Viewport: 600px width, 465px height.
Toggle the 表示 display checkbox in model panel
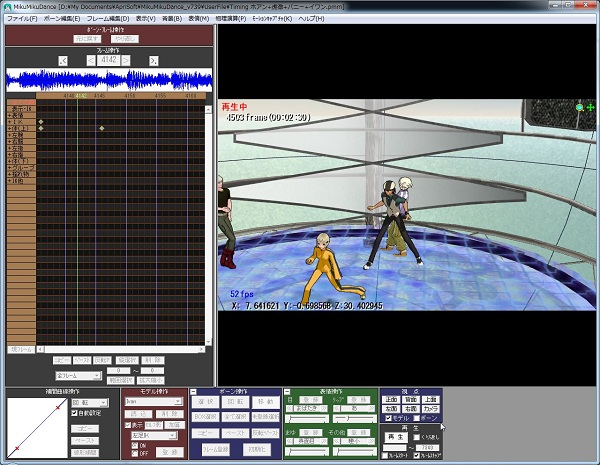128,425
